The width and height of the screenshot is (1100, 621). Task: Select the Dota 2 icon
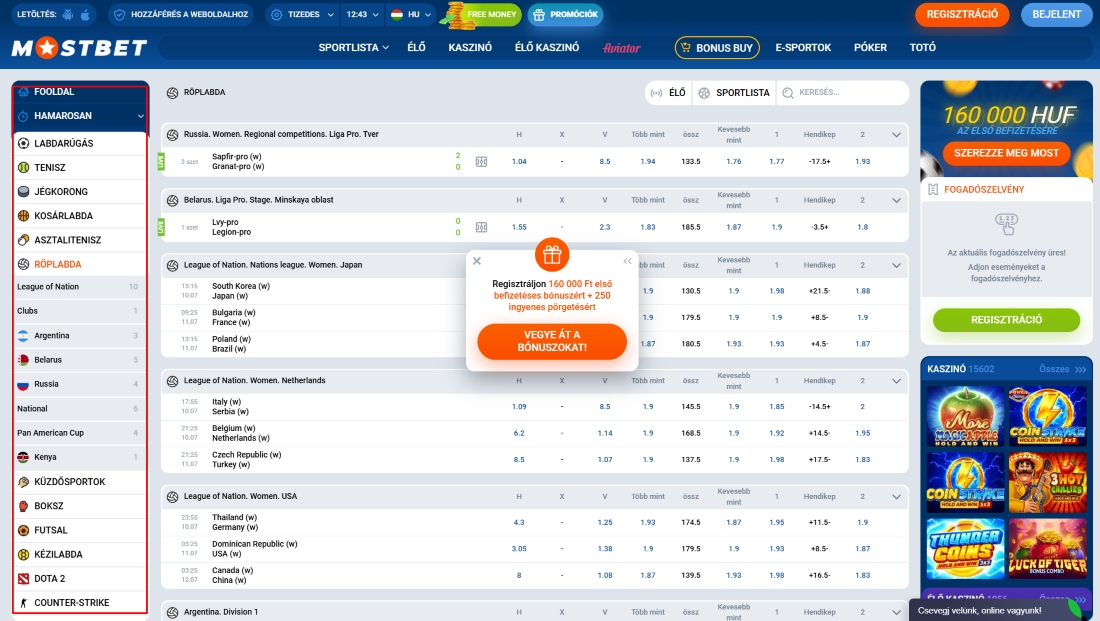click(23, 579)
